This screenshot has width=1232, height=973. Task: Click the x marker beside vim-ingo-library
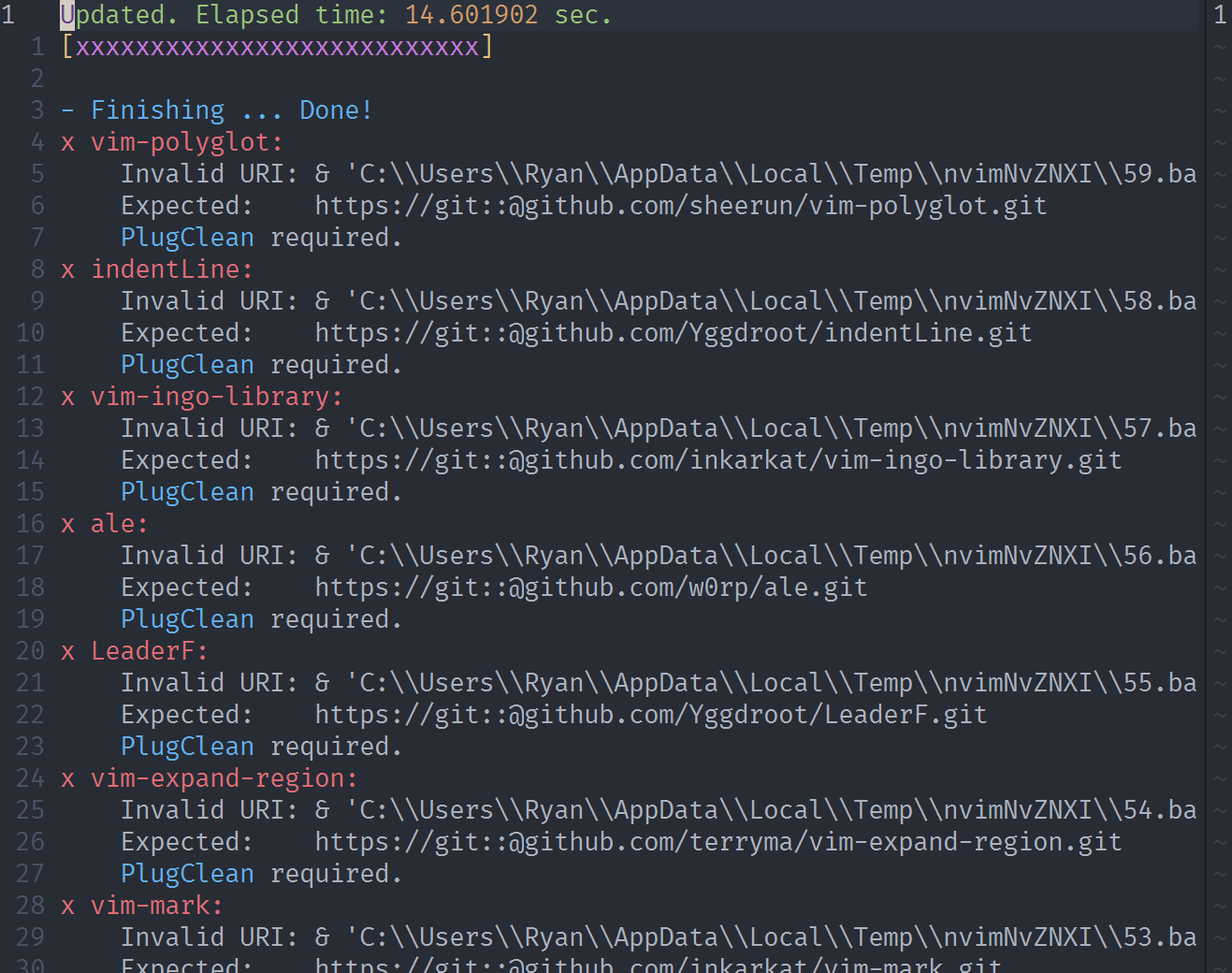[66, 396]
